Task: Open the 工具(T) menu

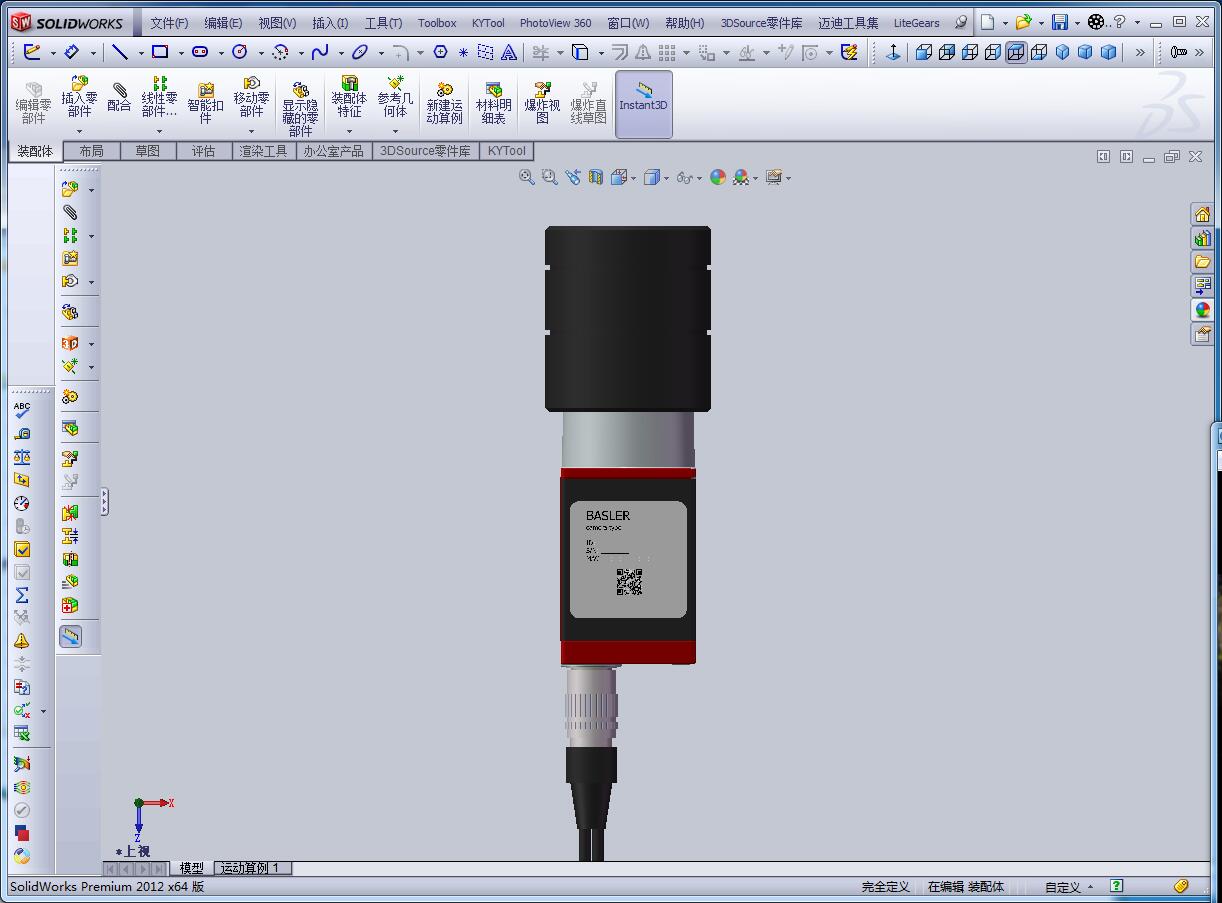Action: [383, 23]
